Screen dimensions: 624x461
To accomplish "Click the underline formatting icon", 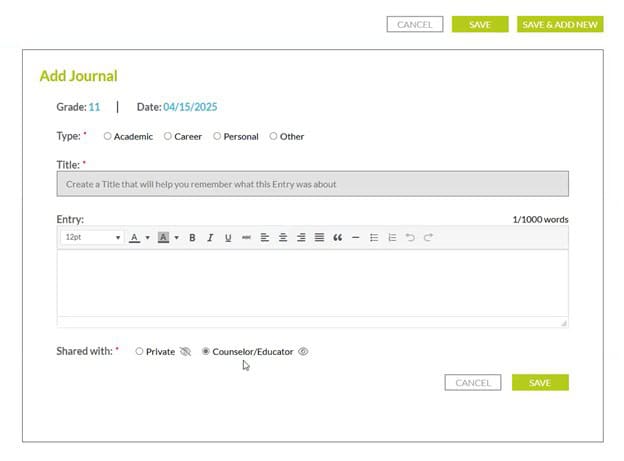I will click(228, 238).
